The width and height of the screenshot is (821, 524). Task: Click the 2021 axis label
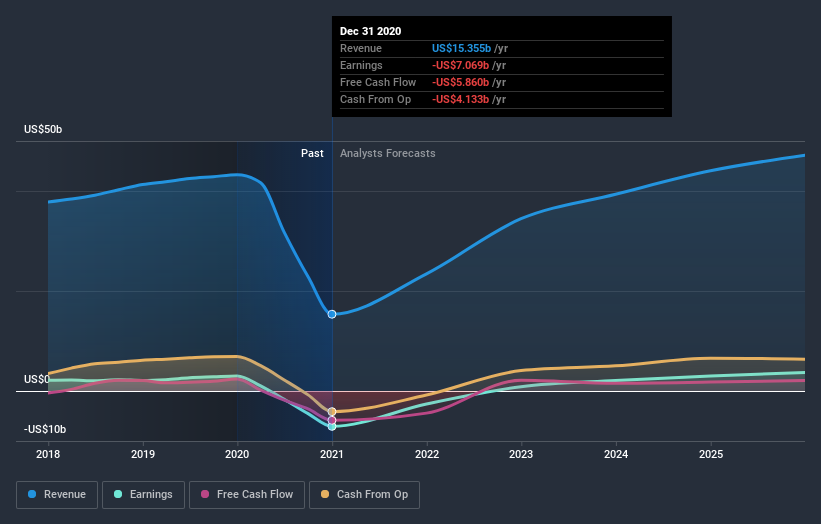pyautogui.click(x=332, y=454)
